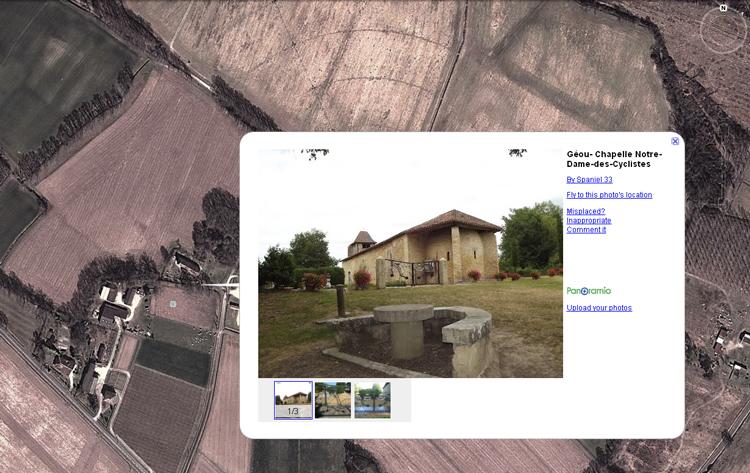This screenshot has height=473, width=750.
Task: Open the 'By Spaniel 33' author link
Action: (589, 180)
